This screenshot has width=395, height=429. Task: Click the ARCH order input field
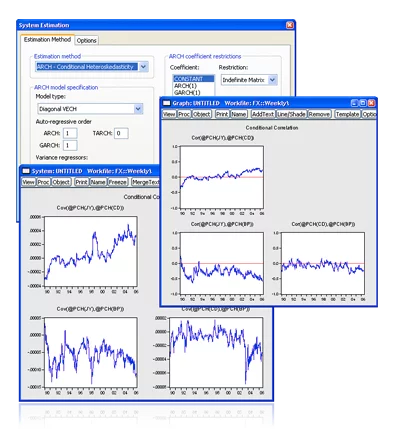(70, 133)
